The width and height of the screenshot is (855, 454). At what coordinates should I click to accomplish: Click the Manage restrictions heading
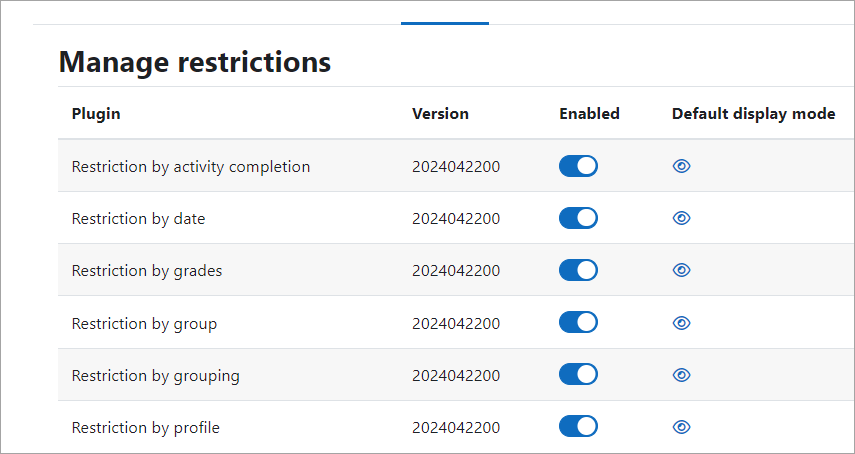(x=195, y=62)
